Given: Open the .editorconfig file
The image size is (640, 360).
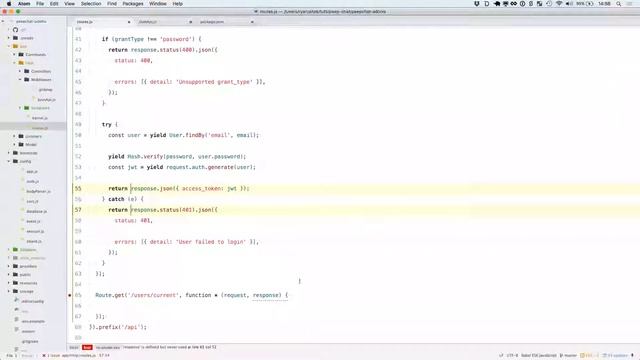Looking at the screenshot, I should pos(33,301).
